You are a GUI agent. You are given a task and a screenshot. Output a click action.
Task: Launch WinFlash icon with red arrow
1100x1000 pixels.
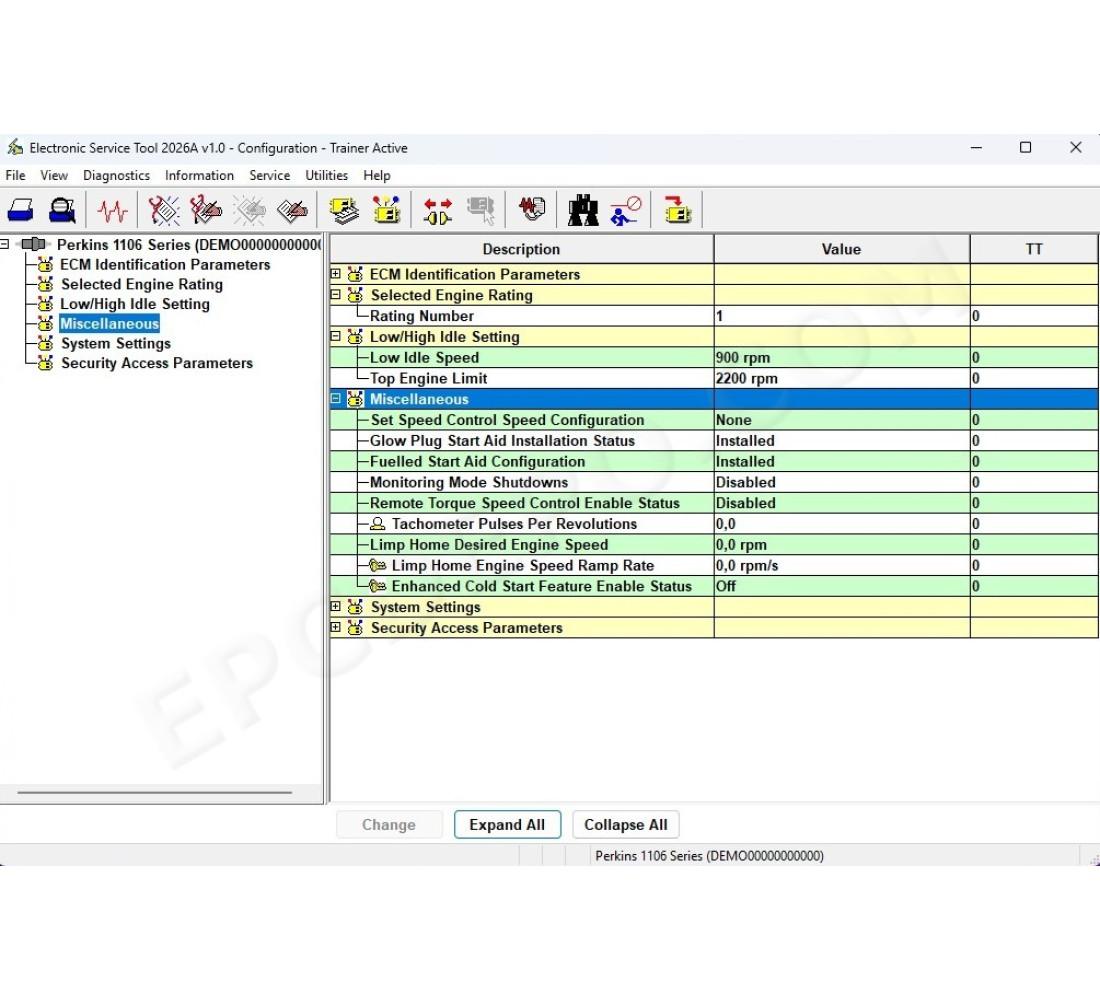(677, 210)
